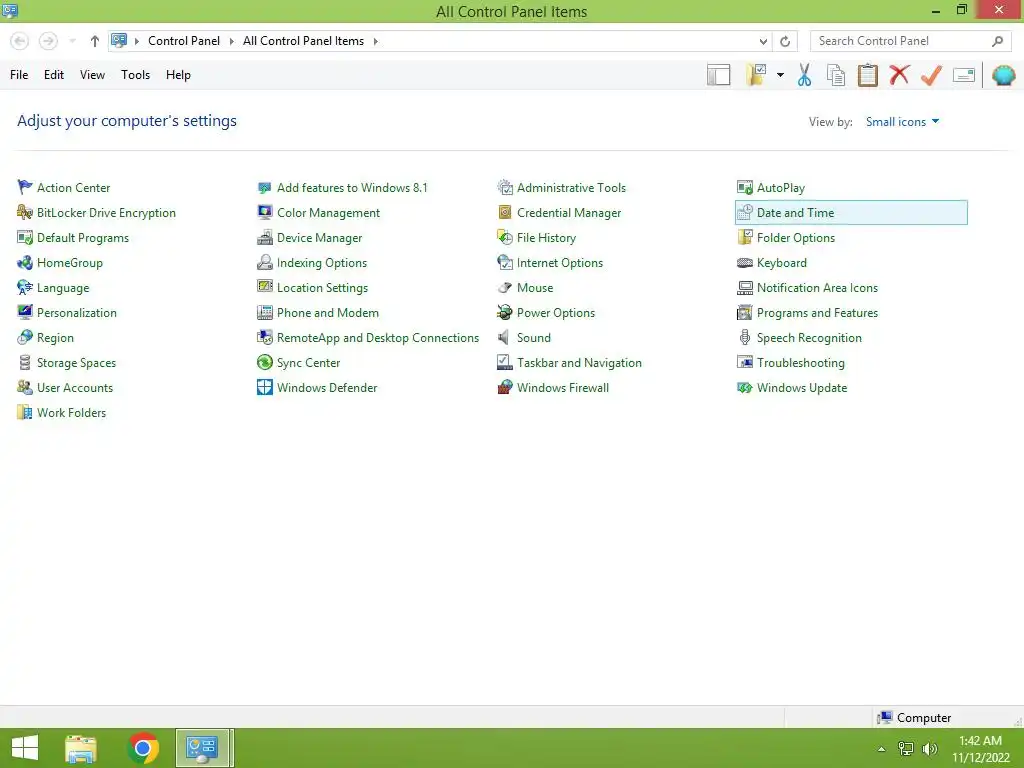The width and height of the screenshot is (1024, 768).
Task: Open the Personalization link
Action: point(76,313)
